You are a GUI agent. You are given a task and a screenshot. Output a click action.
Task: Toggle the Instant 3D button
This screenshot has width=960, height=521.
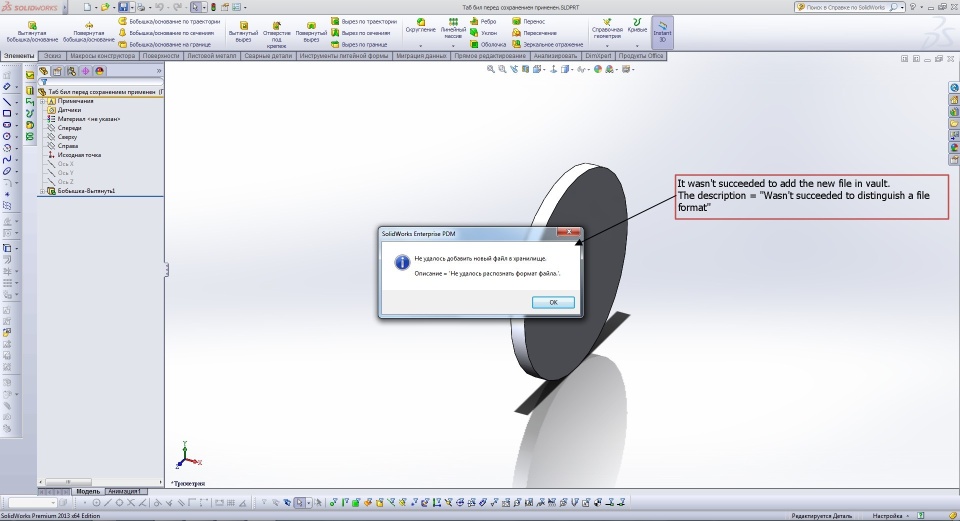[x=662, y=32]
